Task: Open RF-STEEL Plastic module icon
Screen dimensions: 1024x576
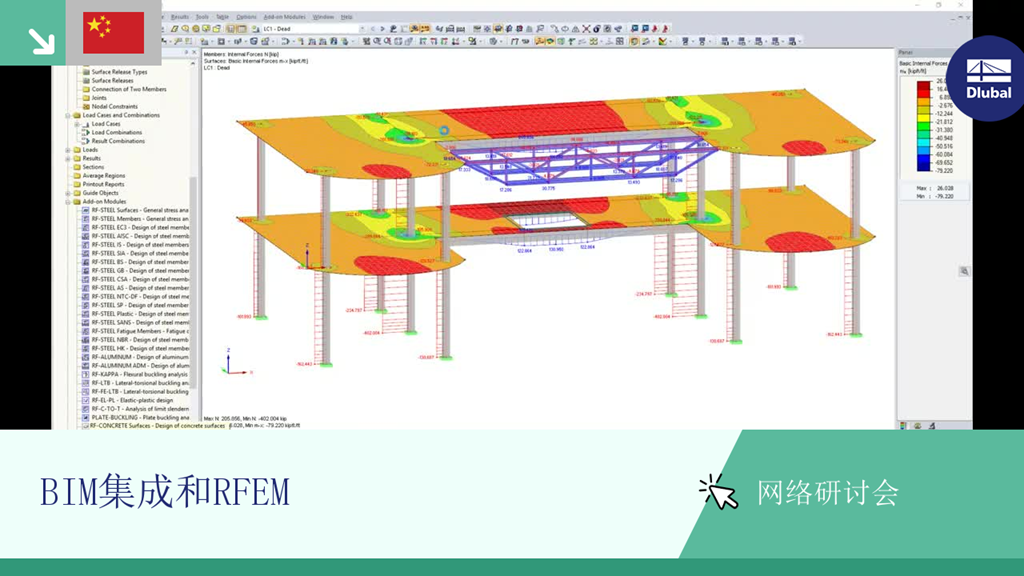Action: point(86,313)
